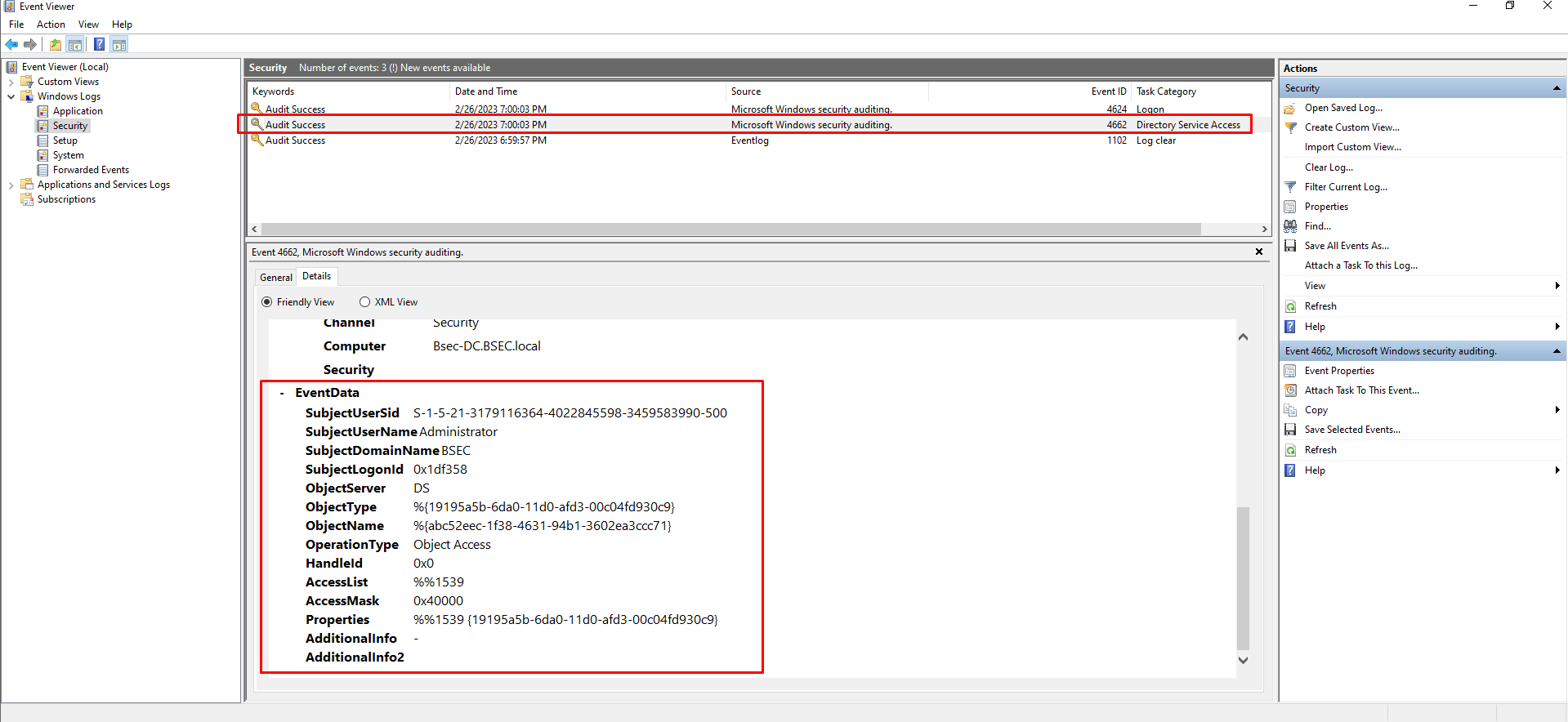Click event list scroll-right arrow
This screenshot has width=1568, height=722.
(x=1264, y=230)
